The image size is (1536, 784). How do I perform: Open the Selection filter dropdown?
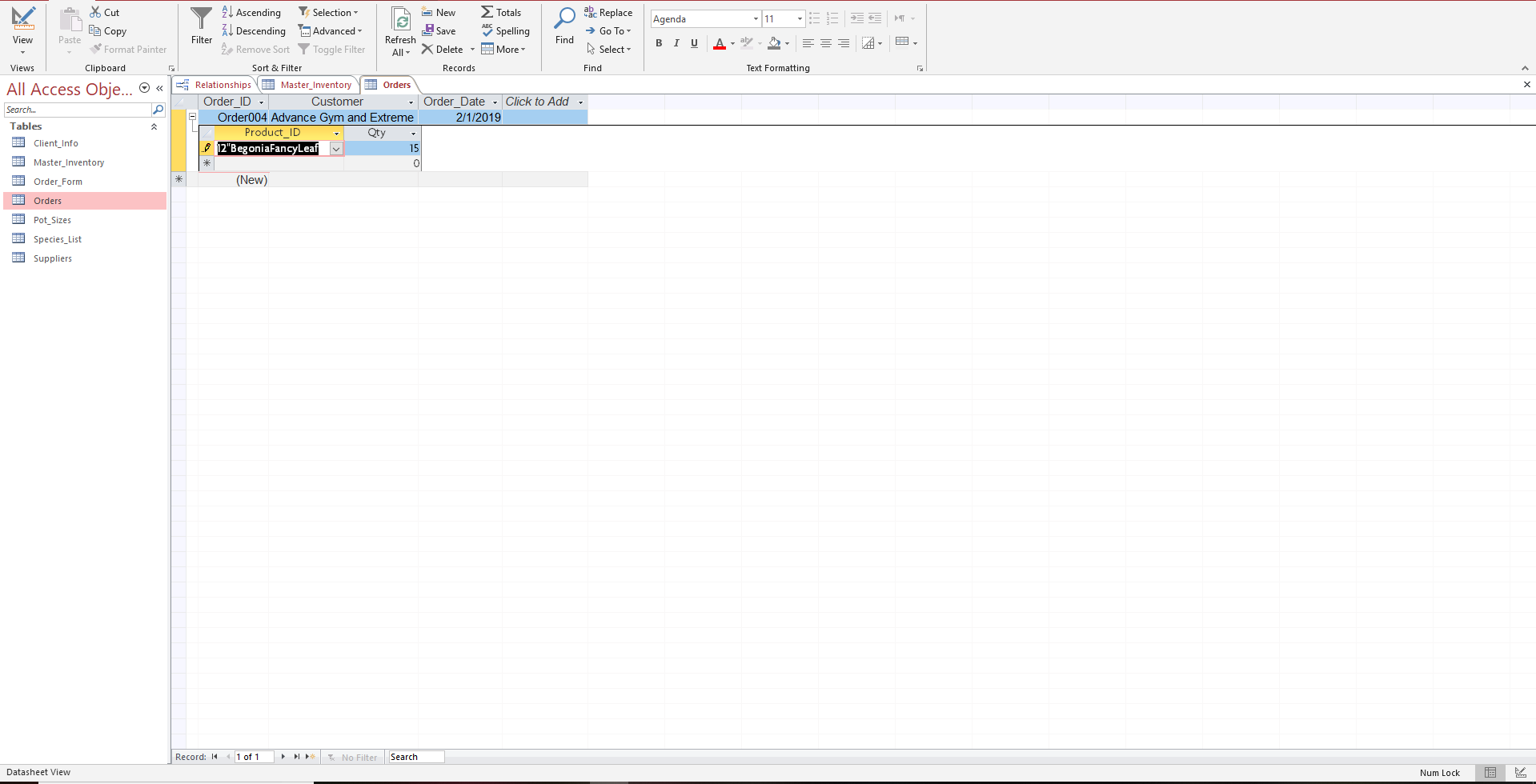[x=328, y=12]
